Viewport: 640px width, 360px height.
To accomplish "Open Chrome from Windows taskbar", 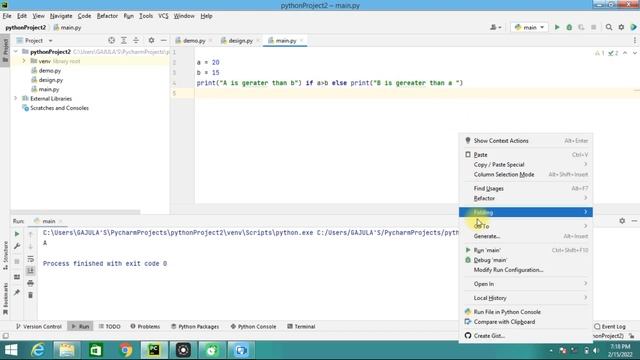I will tap(125, 350).
